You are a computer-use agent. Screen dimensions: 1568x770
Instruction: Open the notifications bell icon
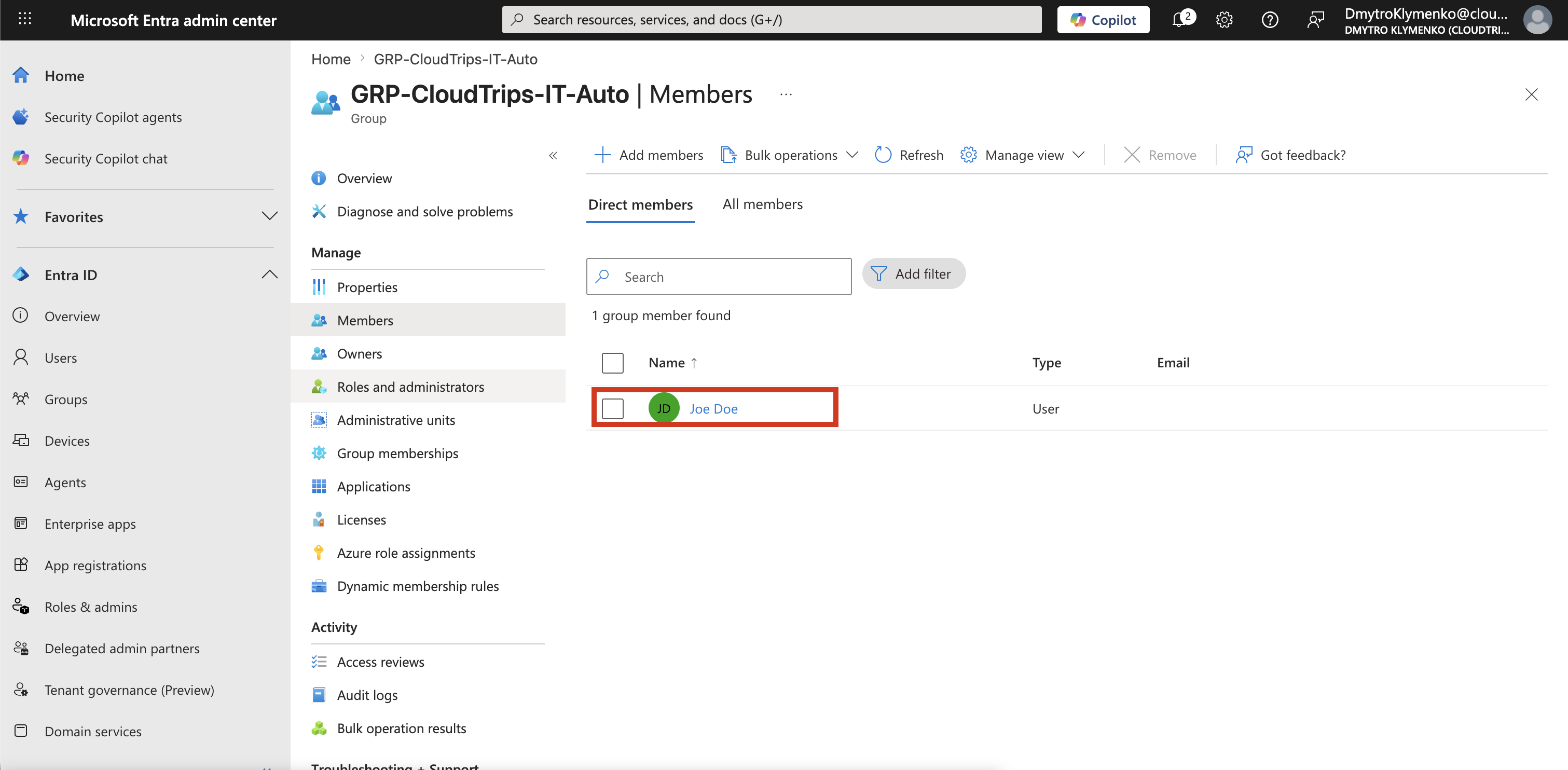[x=1182, y=20]
